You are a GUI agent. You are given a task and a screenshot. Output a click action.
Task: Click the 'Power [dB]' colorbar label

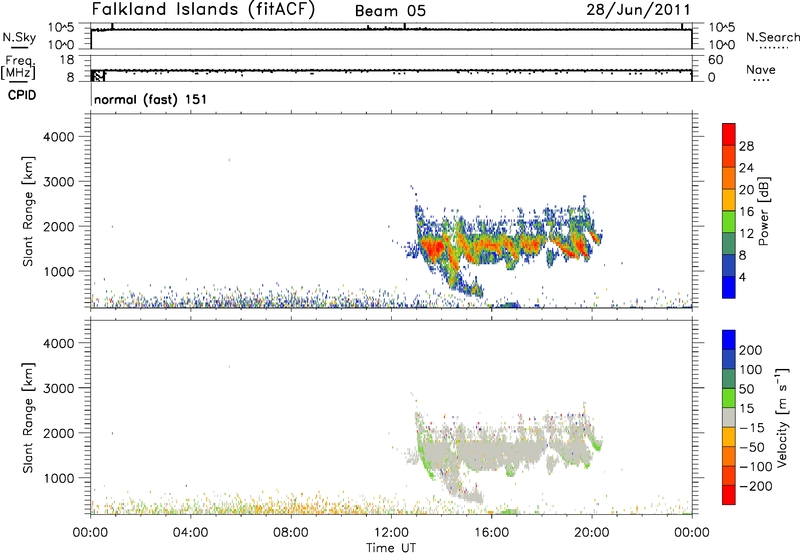[x=763, y=211]
